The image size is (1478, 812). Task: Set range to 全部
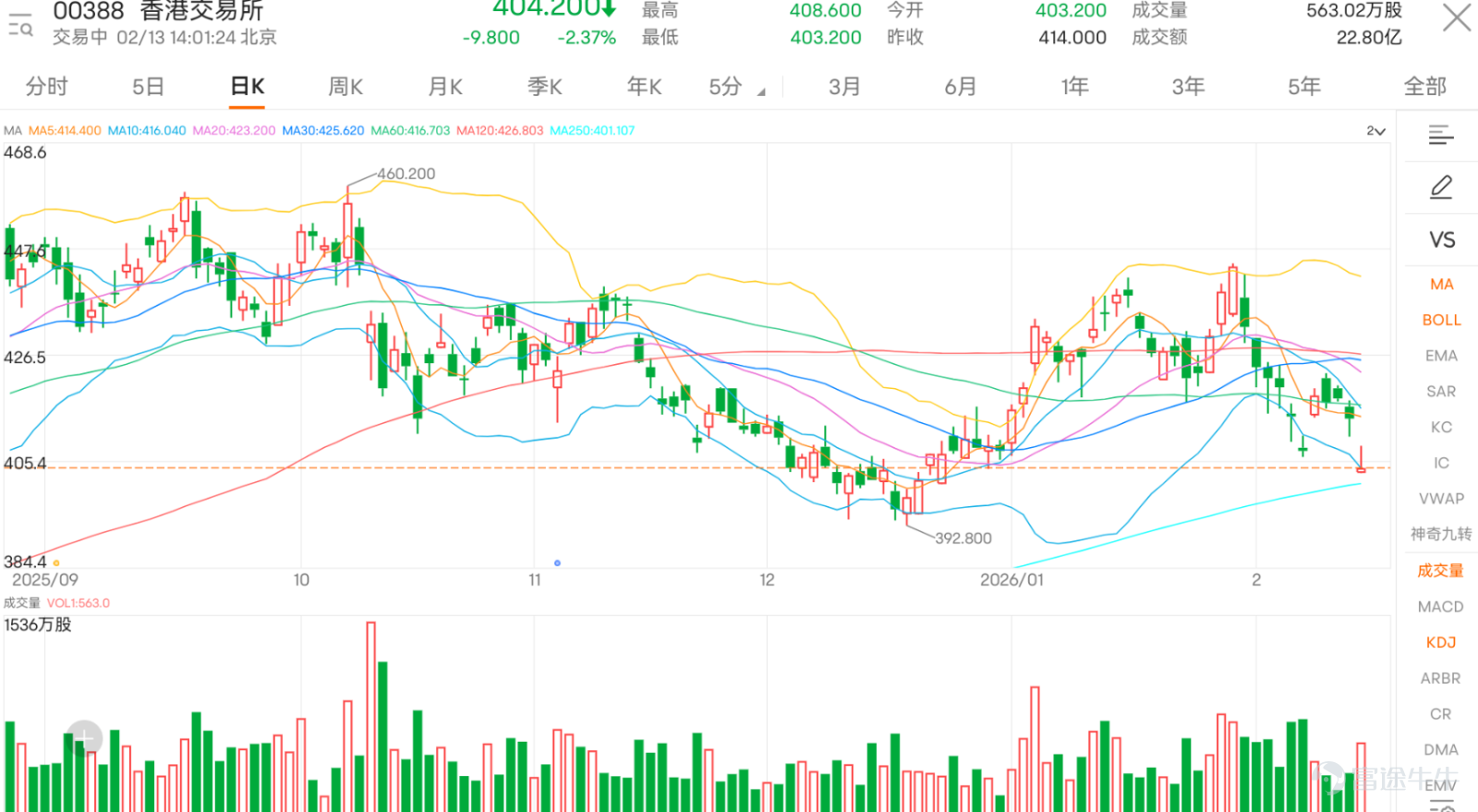1425,87
